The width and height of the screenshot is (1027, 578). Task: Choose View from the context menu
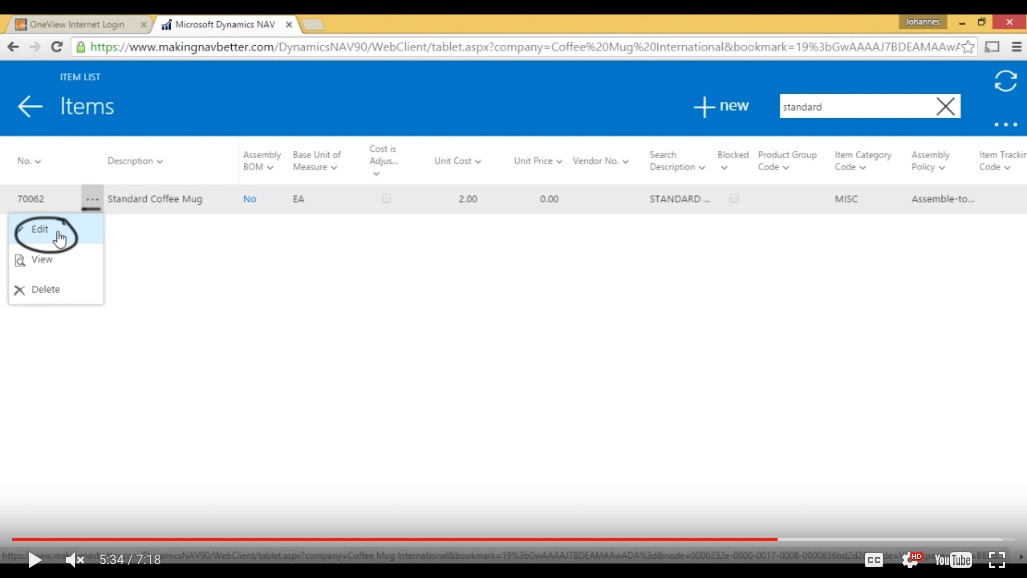(x=56, y=260)
